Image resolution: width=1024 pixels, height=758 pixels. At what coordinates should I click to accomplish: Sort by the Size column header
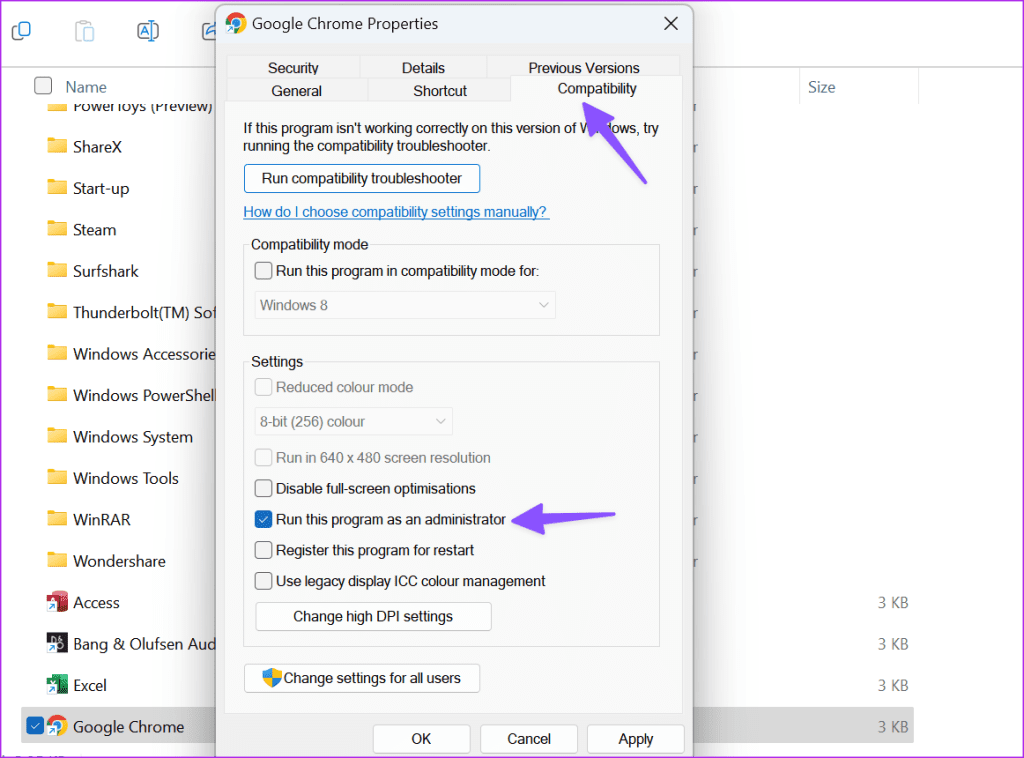click(x=822, y=87)
